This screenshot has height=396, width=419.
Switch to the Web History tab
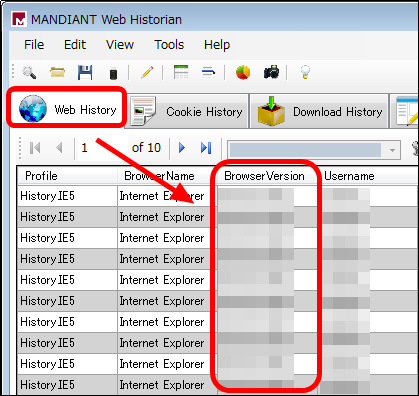68,109
